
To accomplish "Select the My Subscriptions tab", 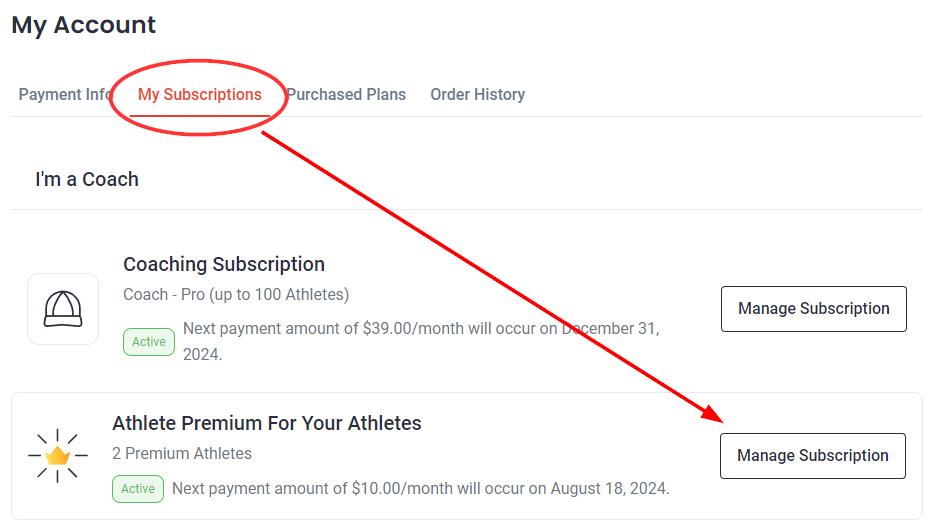I will tap(199, 94).
